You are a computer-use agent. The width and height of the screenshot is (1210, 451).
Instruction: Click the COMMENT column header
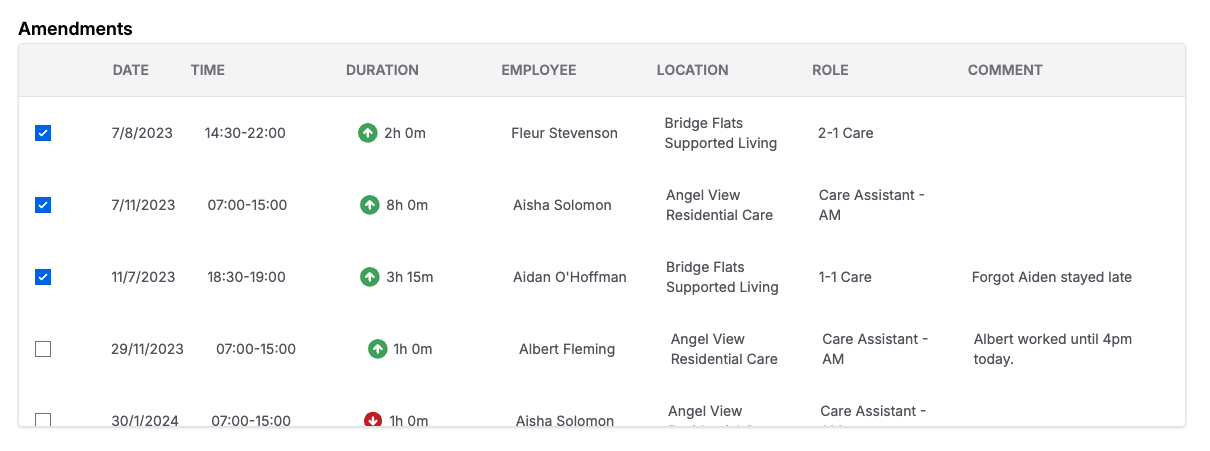point(1005,70)
